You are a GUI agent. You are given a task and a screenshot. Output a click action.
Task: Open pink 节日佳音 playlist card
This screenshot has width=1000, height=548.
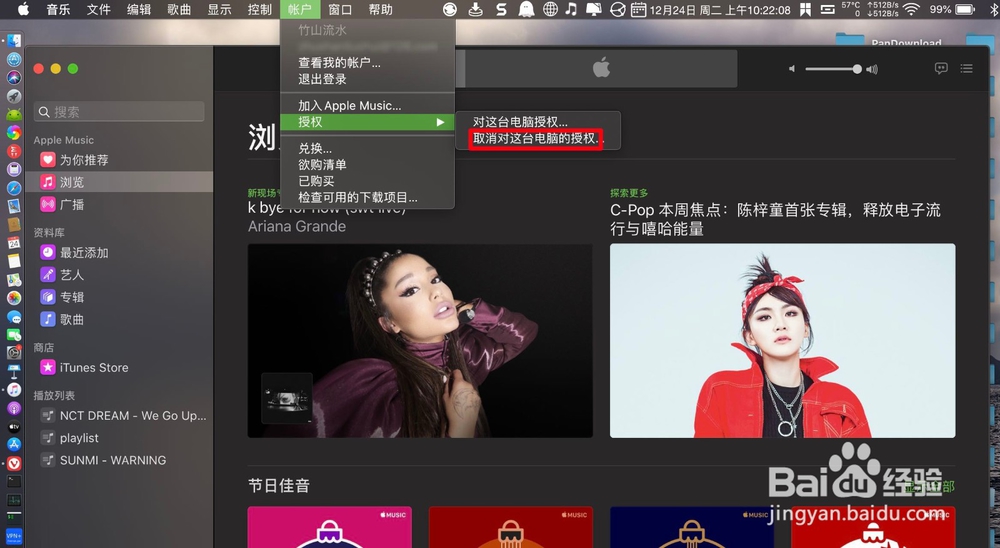pyautogui.click(x=330, y=527)
